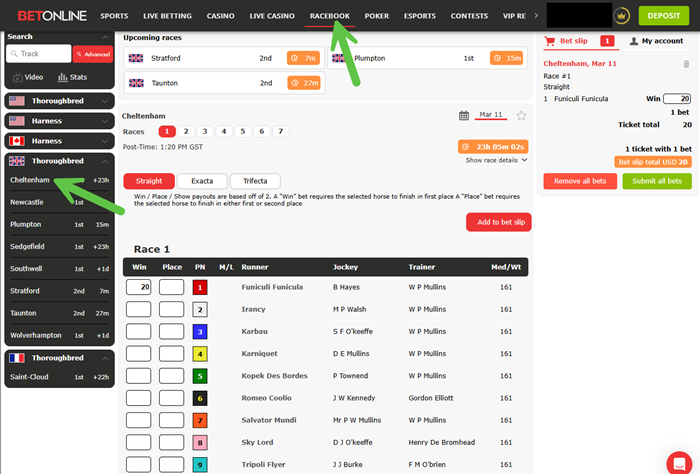
Task: Switch to race number 3
Action: pyautogui.click(x=204, y=131)
